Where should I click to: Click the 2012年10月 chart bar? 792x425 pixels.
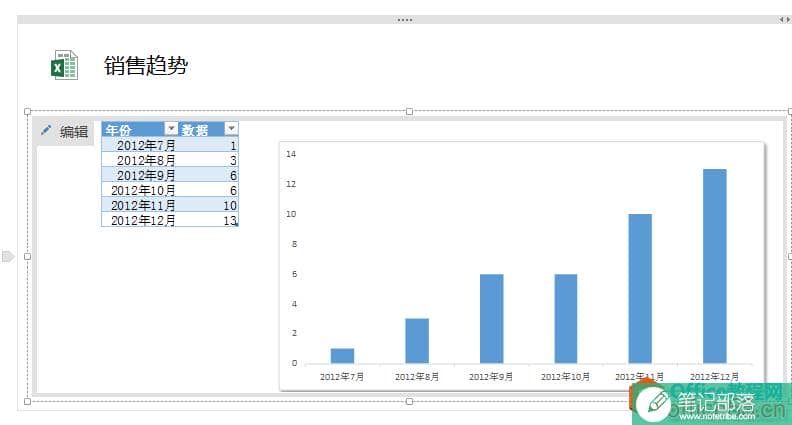click(x=566, y=319)
